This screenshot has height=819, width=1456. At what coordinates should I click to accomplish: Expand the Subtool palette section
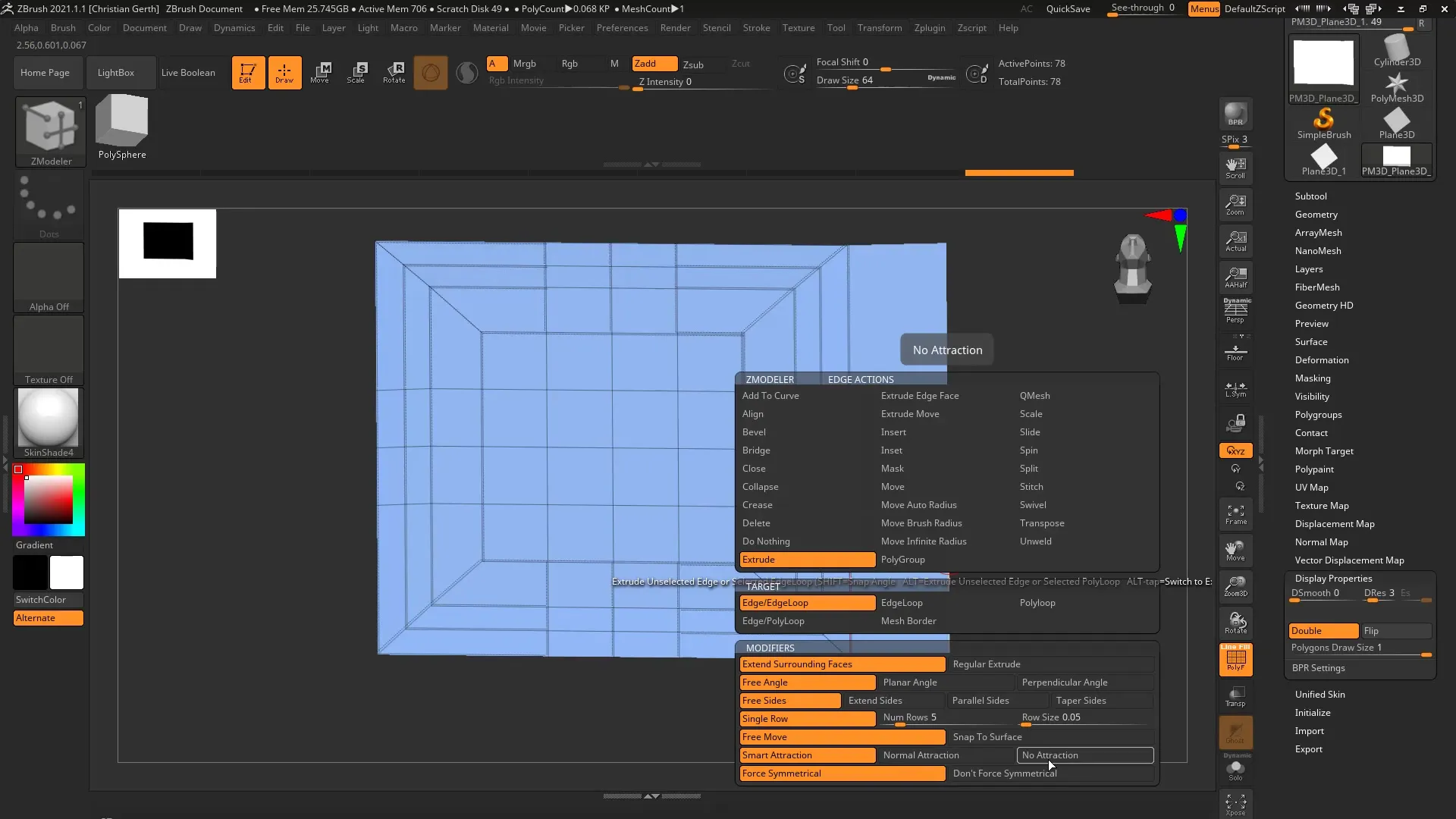1310,196
